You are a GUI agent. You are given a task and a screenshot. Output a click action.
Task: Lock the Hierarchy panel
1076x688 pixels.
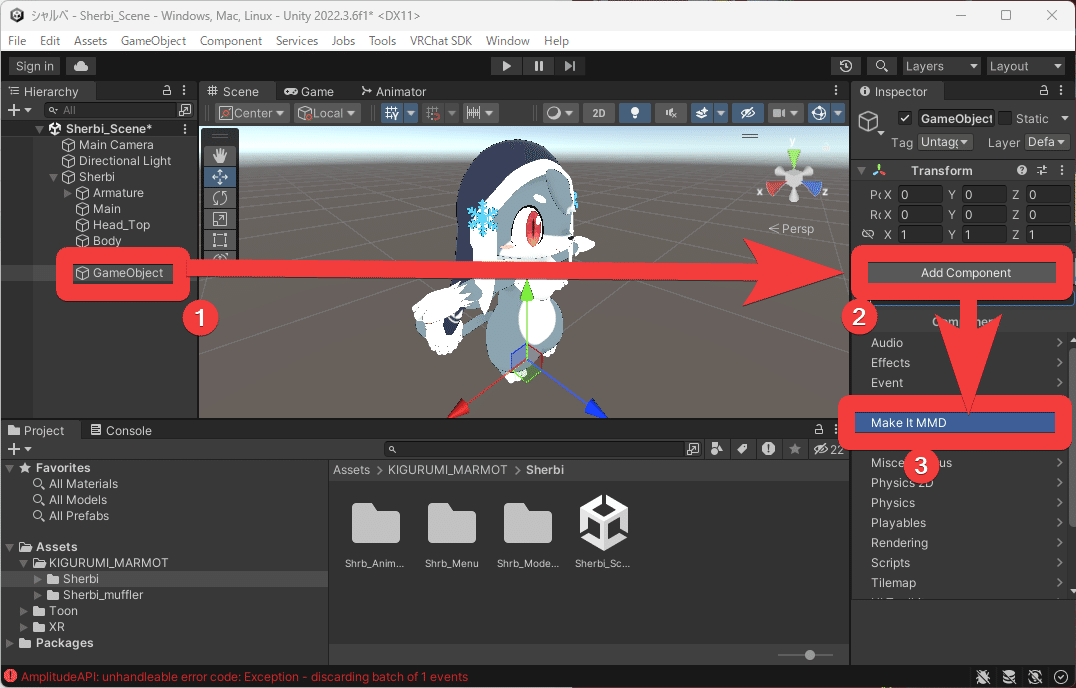(167, 91)
